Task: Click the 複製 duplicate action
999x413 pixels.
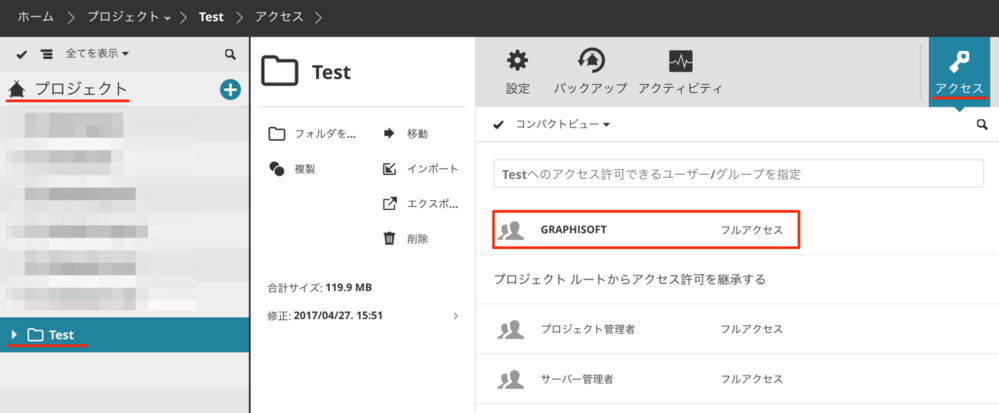Action: pos(292,169)
